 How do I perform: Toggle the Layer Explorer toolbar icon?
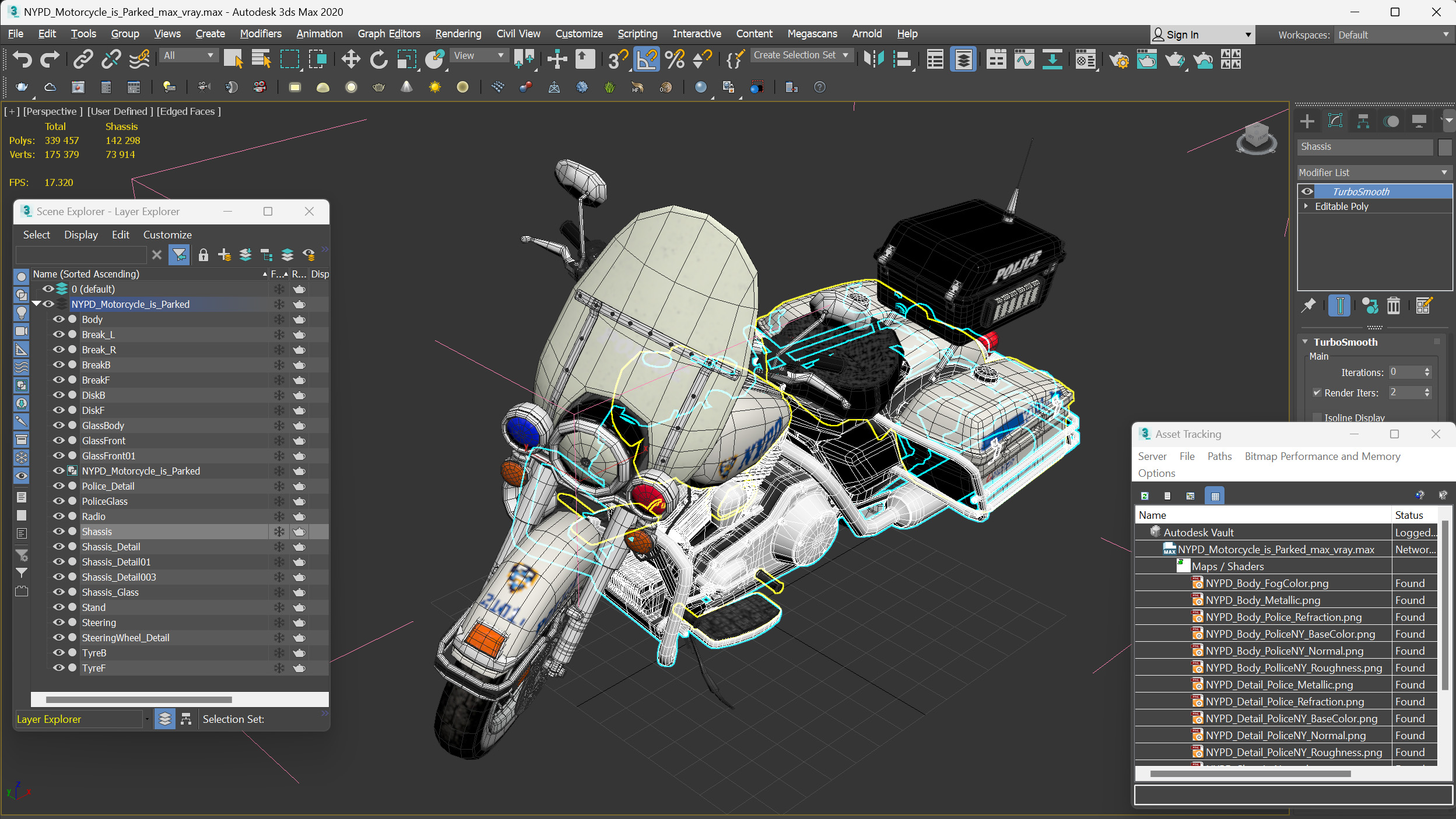[x=963, y=59]
